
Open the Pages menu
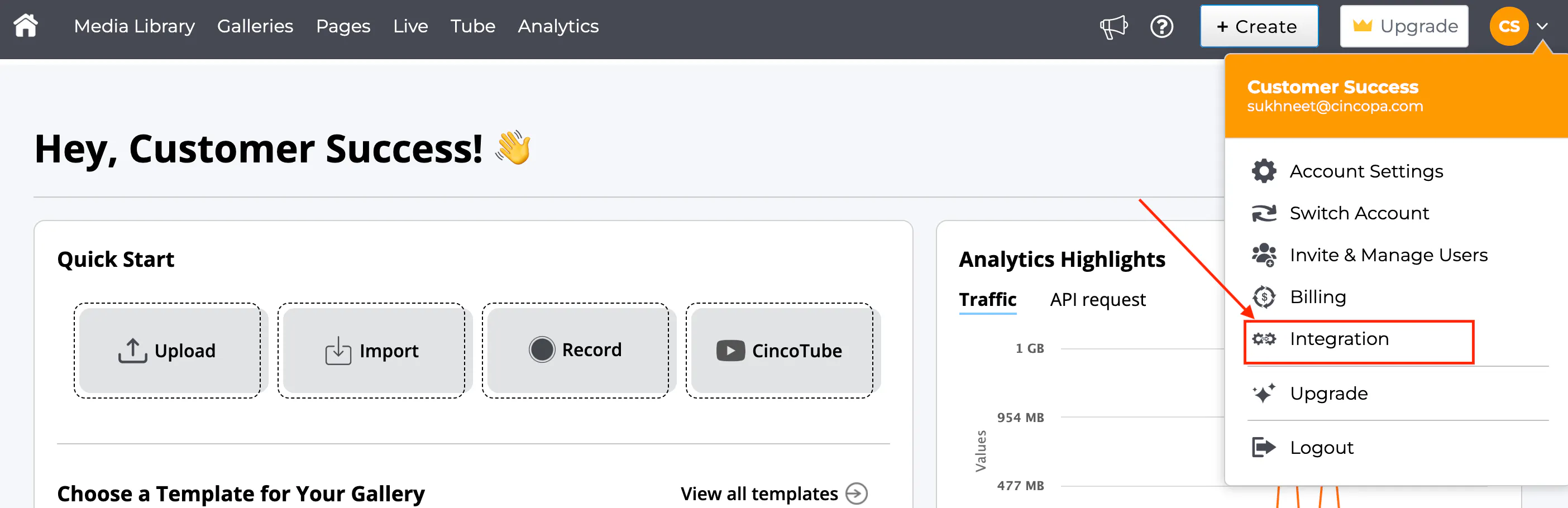click(343, 26)
